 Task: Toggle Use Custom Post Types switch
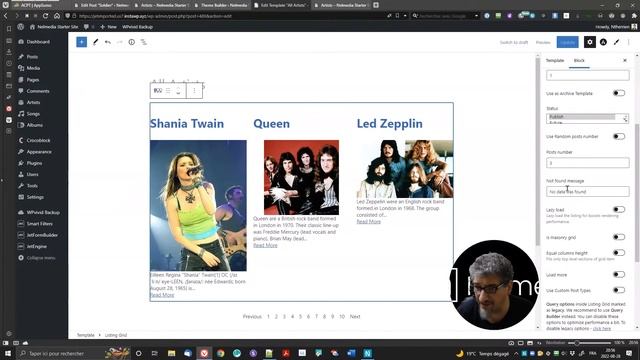[619, 290]
